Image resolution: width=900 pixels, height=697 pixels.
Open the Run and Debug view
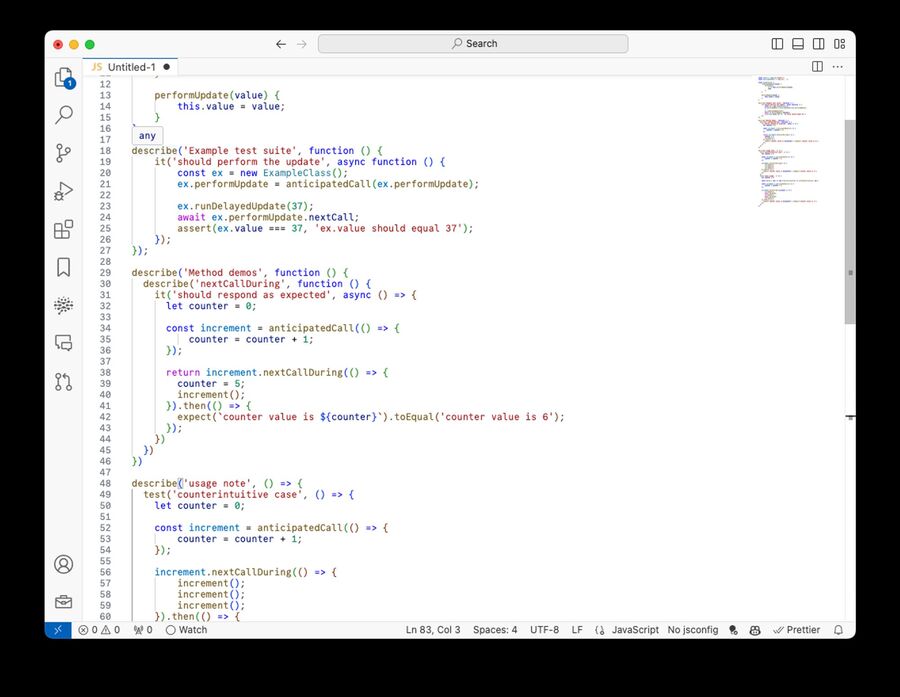tap(63, 191)
